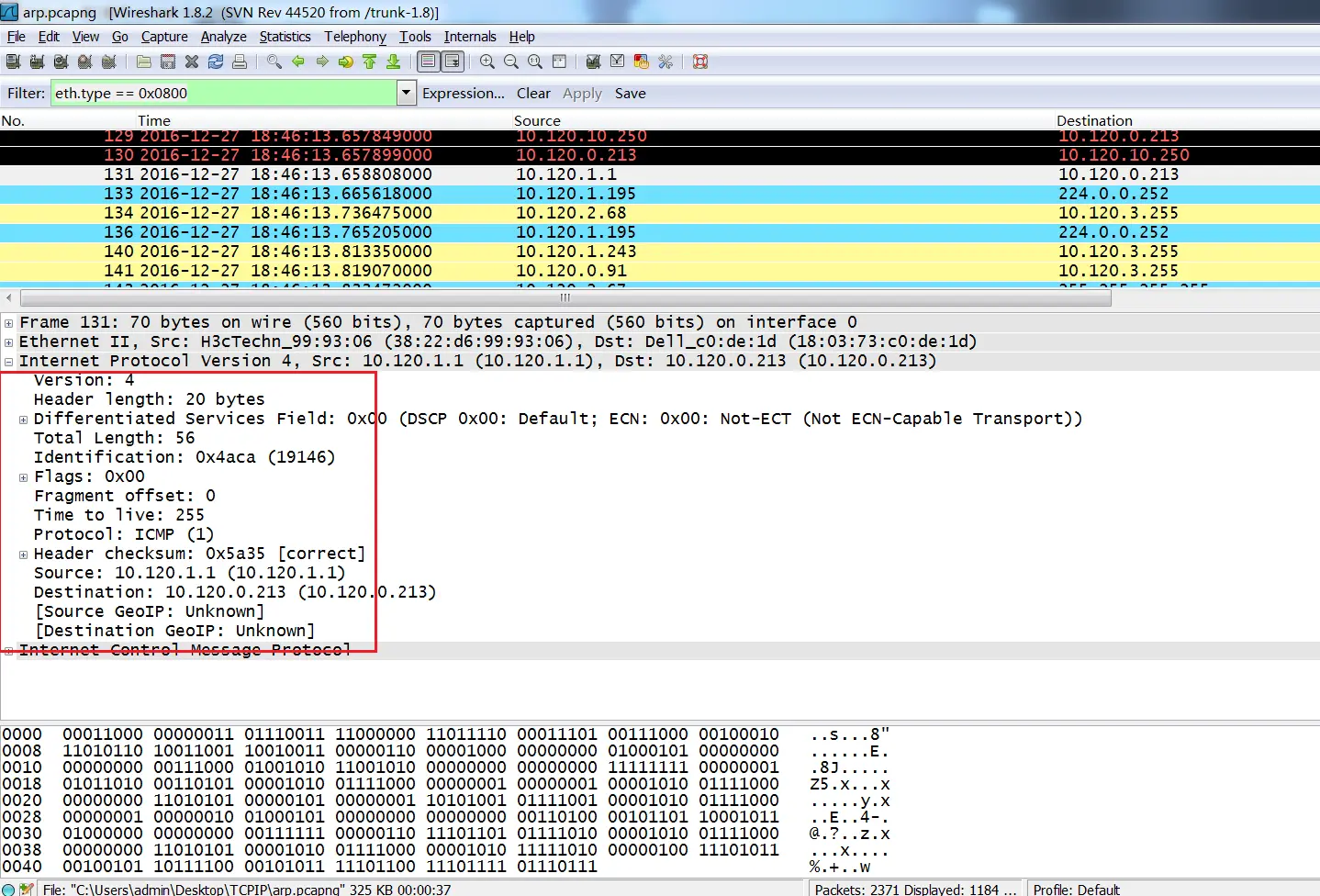The width and height of the screenshot is (1320, 896).
Task: Collapse the Internet Protocol Version 4 node
Action: coord(8,362)
